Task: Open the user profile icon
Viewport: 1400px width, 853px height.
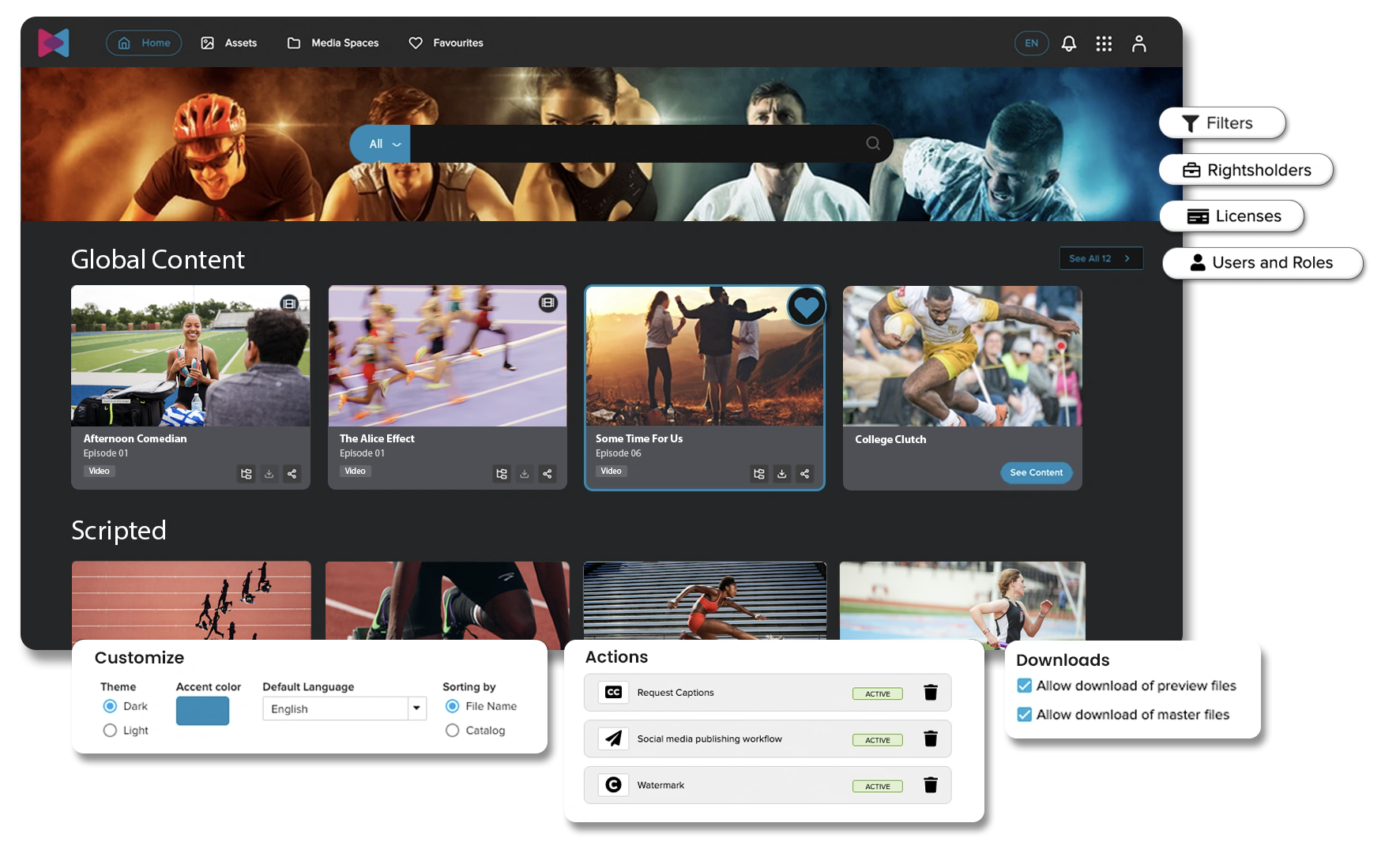Action: pos(1139,43)
